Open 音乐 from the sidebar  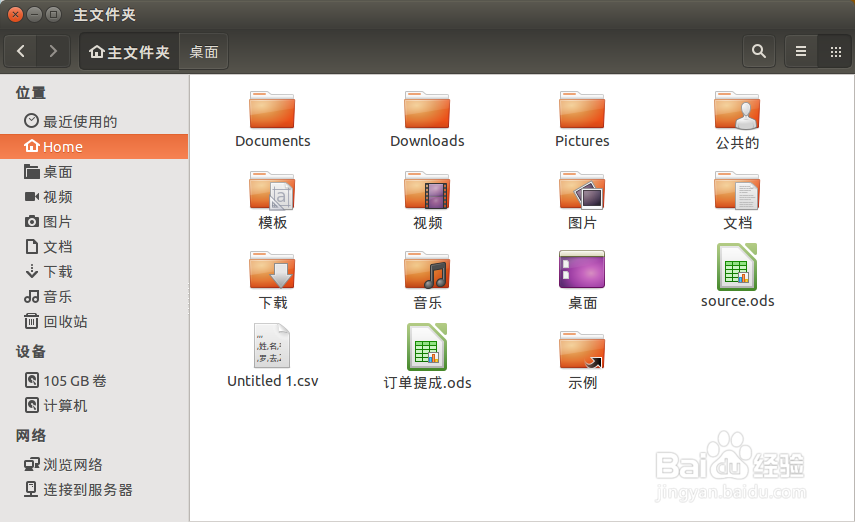click(94, 296)
